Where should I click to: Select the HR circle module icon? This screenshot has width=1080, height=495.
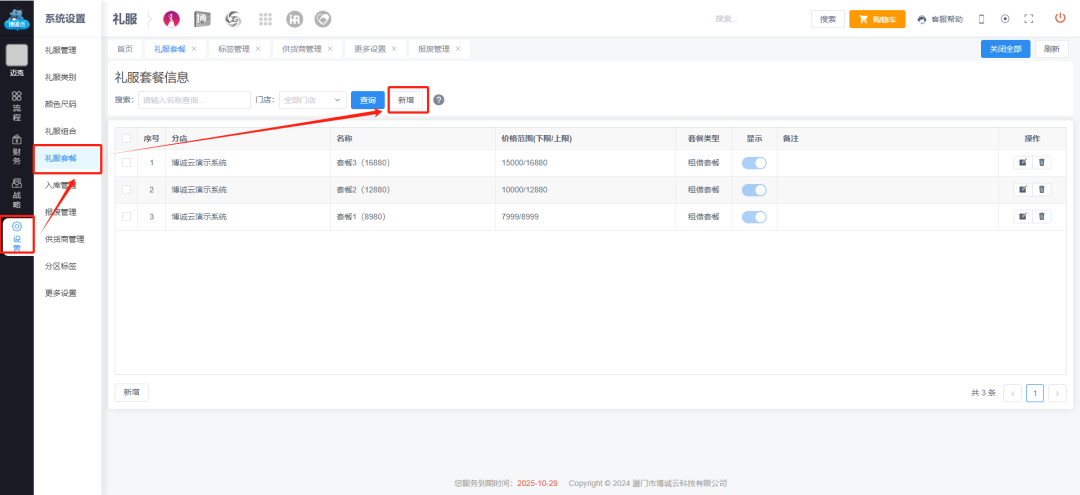(295, 19)
